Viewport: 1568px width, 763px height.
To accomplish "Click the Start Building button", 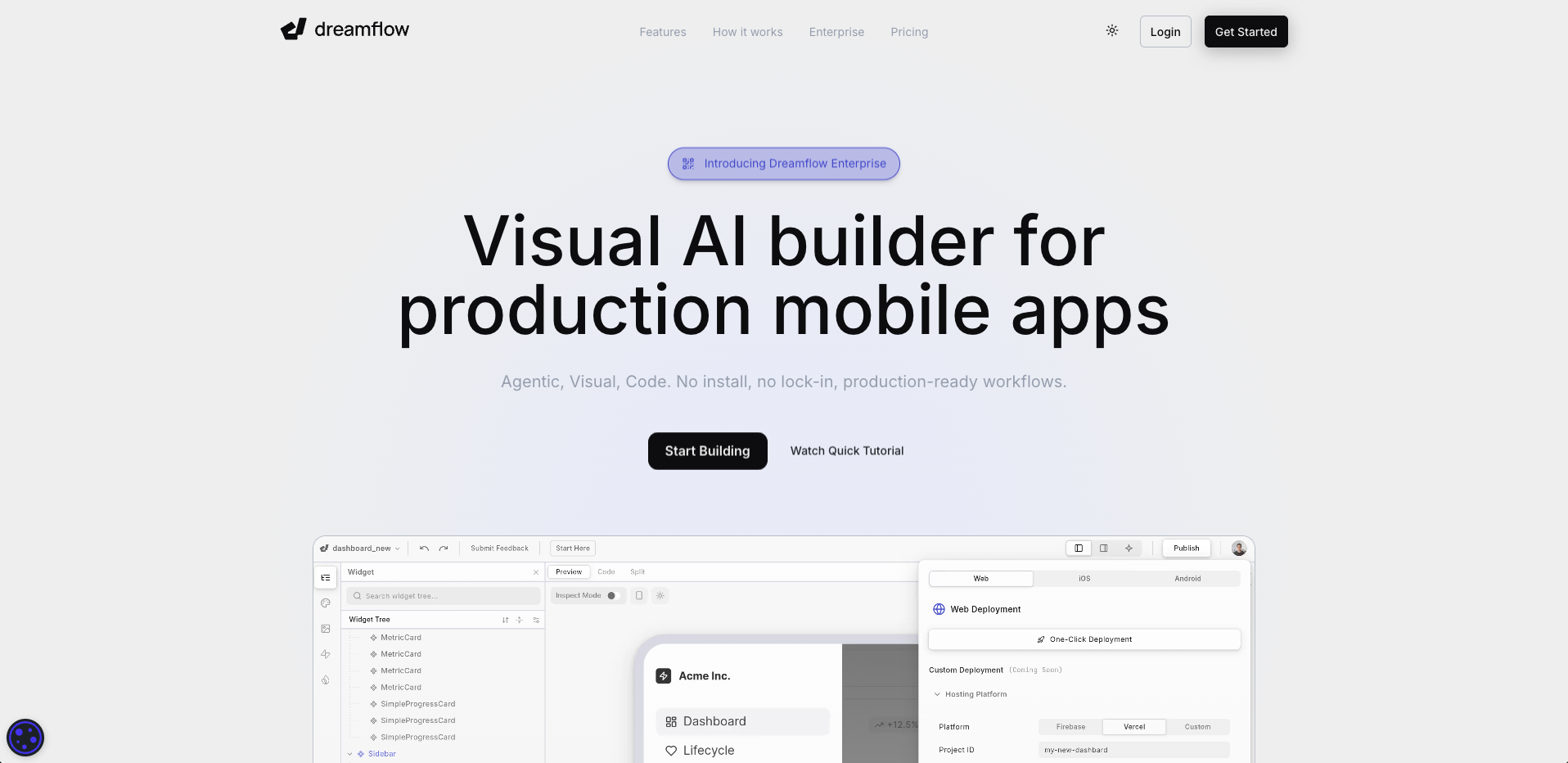I will tap(708, 451).
